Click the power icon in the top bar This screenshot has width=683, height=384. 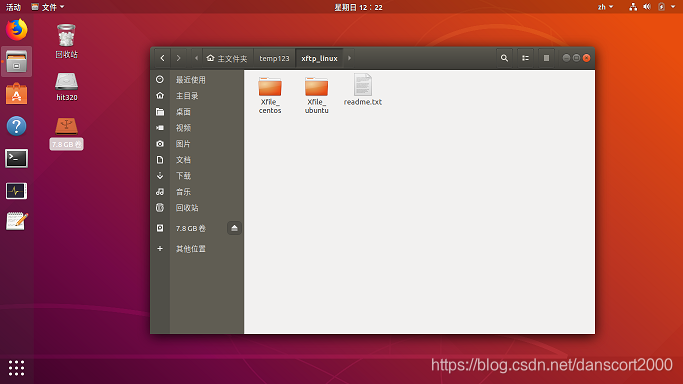pyautogui.click(x=661, y=7)
